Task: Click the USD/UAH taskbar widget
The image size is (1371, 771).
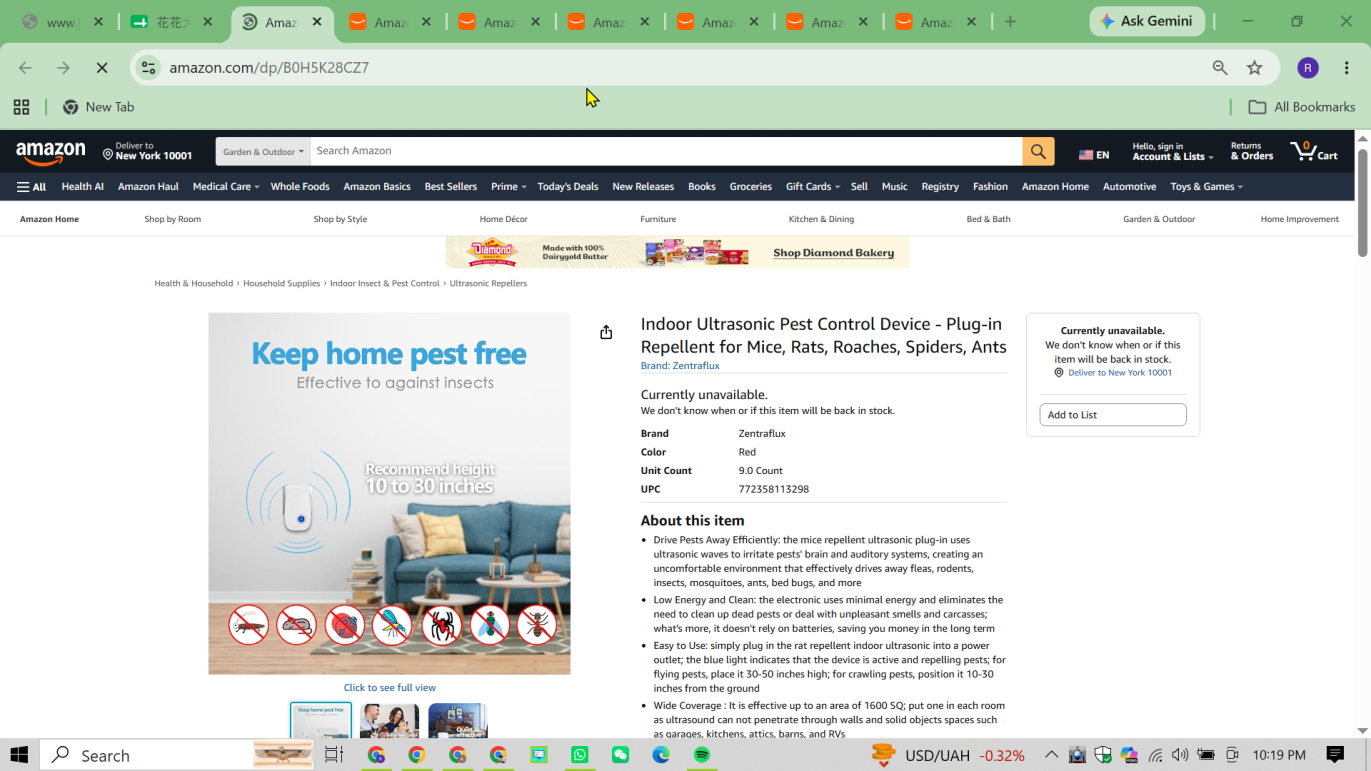Action: 948,755
